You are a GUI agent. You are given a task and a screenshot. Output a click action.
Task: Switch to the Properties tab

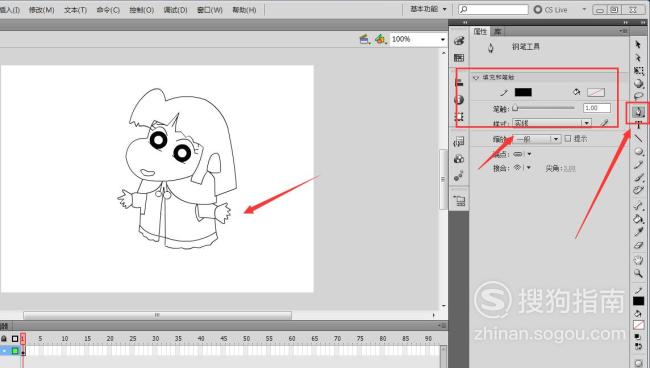click(480, 31)
